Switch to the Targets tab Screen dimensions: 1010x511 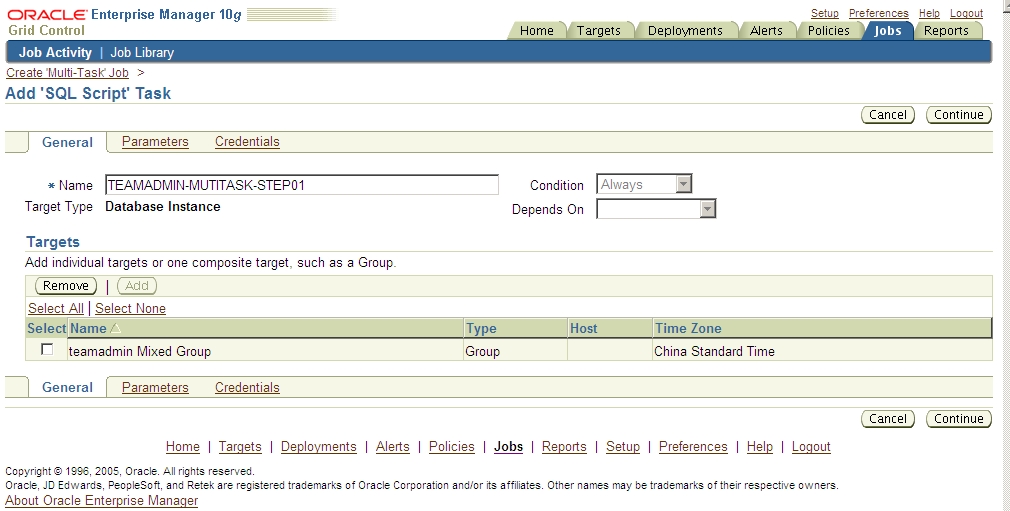[598, 30]
